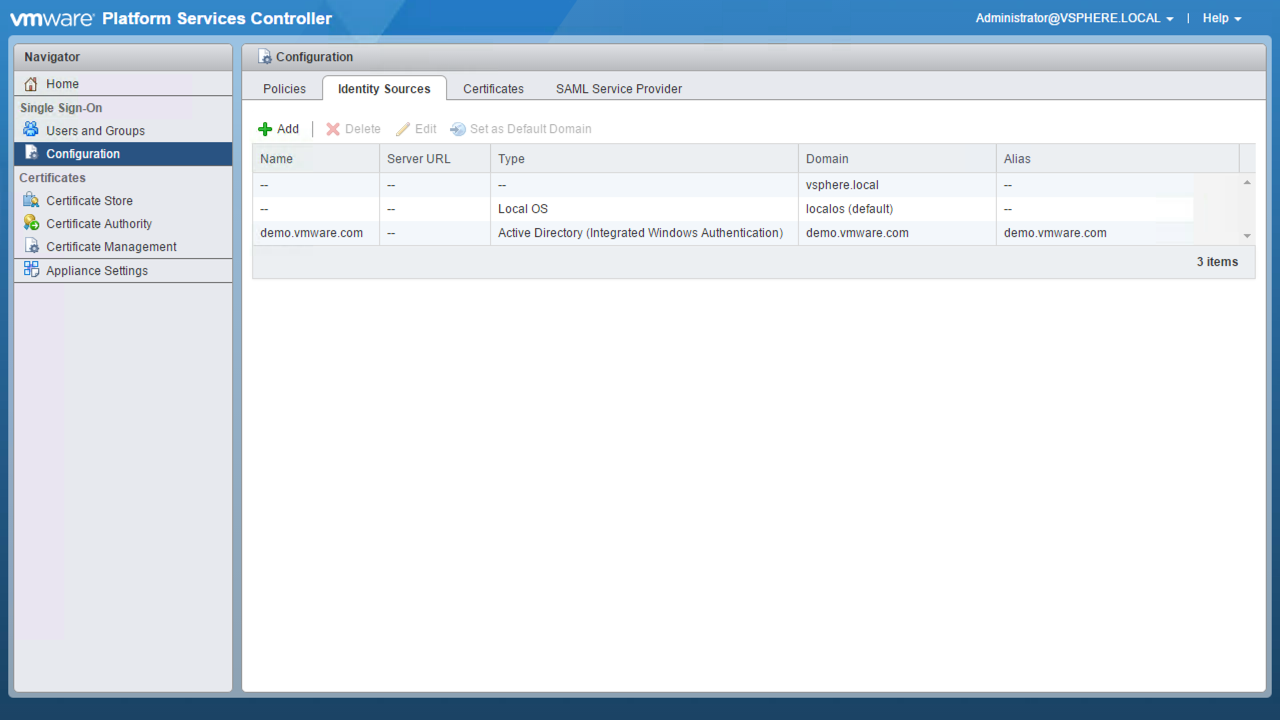Select the Certificate Store icon

tap(31, 200)
